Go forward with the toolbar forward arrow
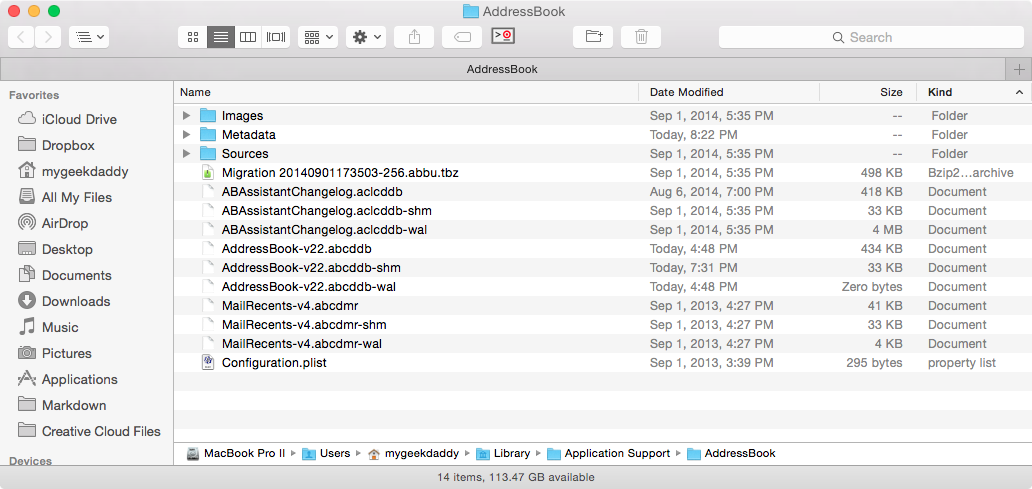The height and width of the screenshot is (489, 1032). coord(48,37)
